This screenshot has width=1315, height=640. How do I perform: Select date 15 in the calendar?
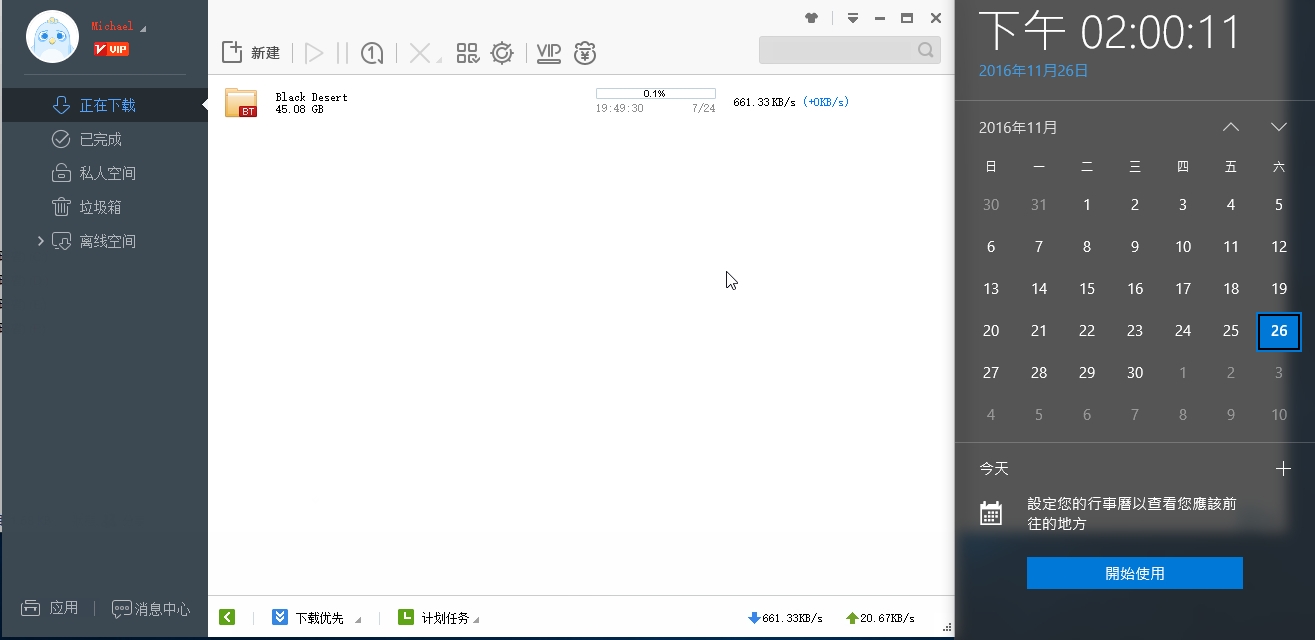tap(1087, 289)
